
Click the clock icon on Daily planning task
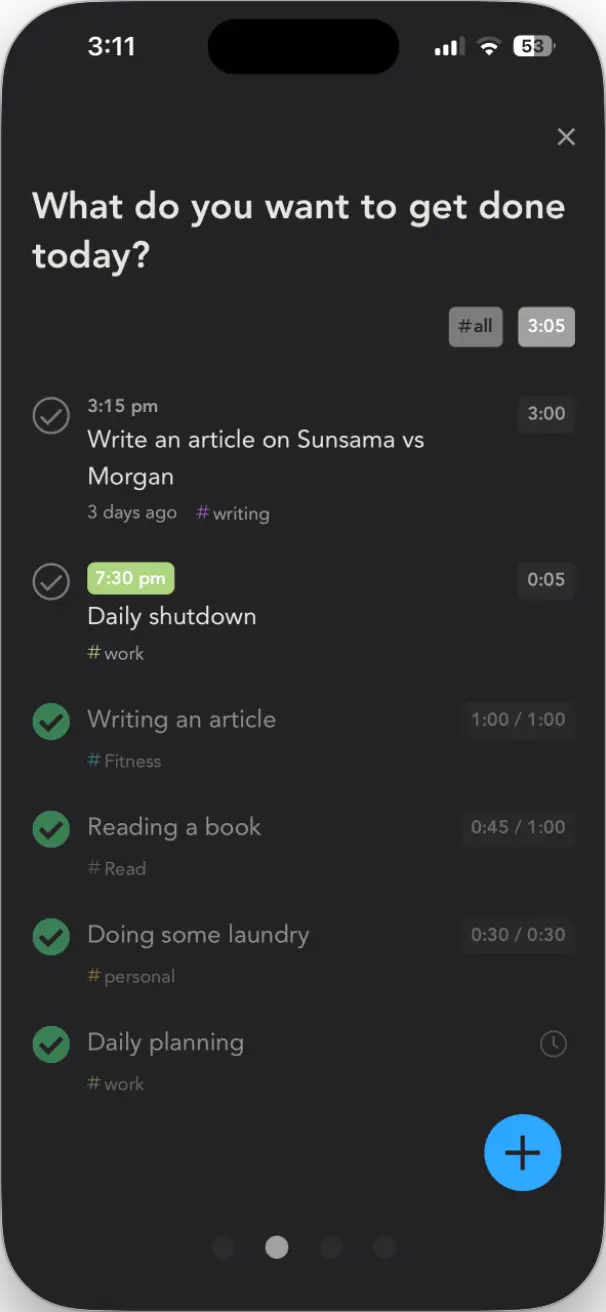pos(554,1043)
